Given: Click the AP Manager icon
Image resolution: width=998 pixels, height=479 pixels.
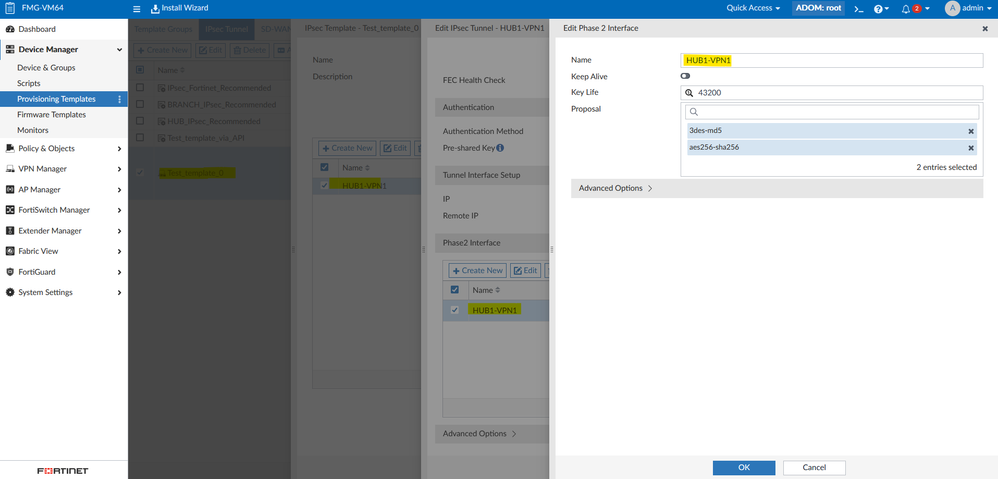Looking at the screenshot, I should 10,190.
